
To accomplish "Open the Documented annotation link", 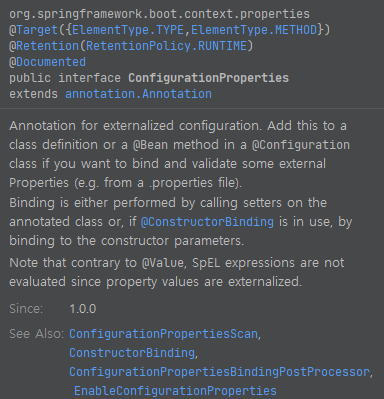I will [51, 62].
